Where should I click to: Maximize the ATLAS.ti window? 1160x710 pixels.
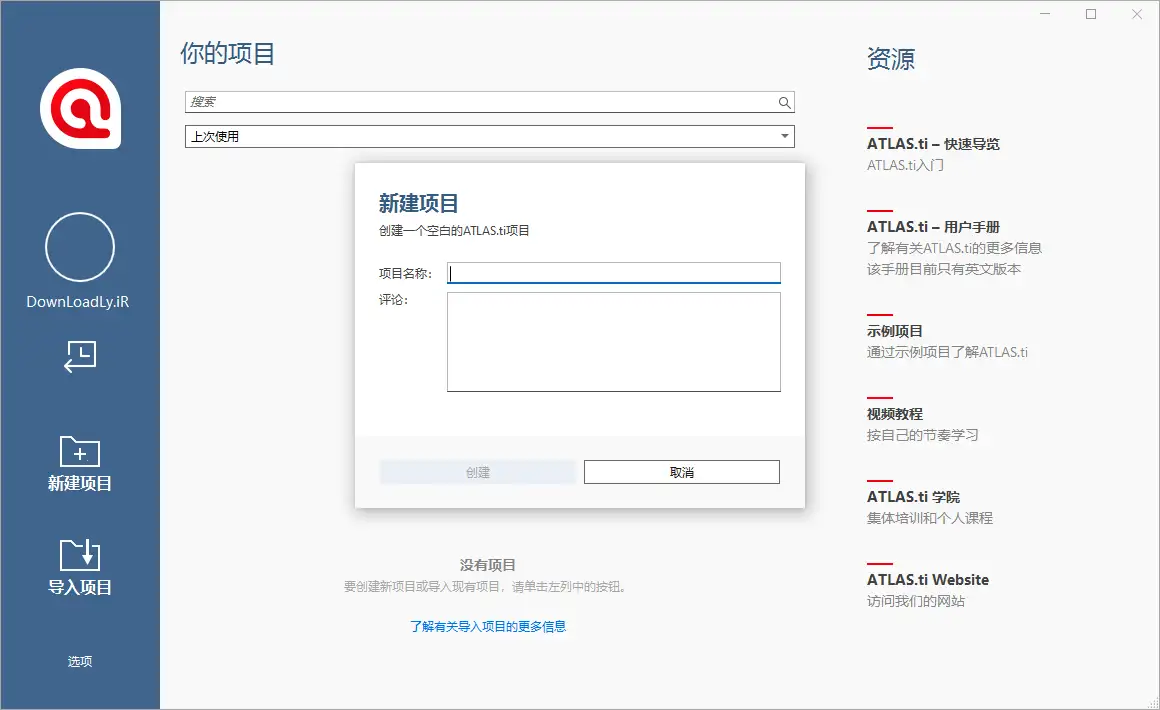click(1091, 14)
